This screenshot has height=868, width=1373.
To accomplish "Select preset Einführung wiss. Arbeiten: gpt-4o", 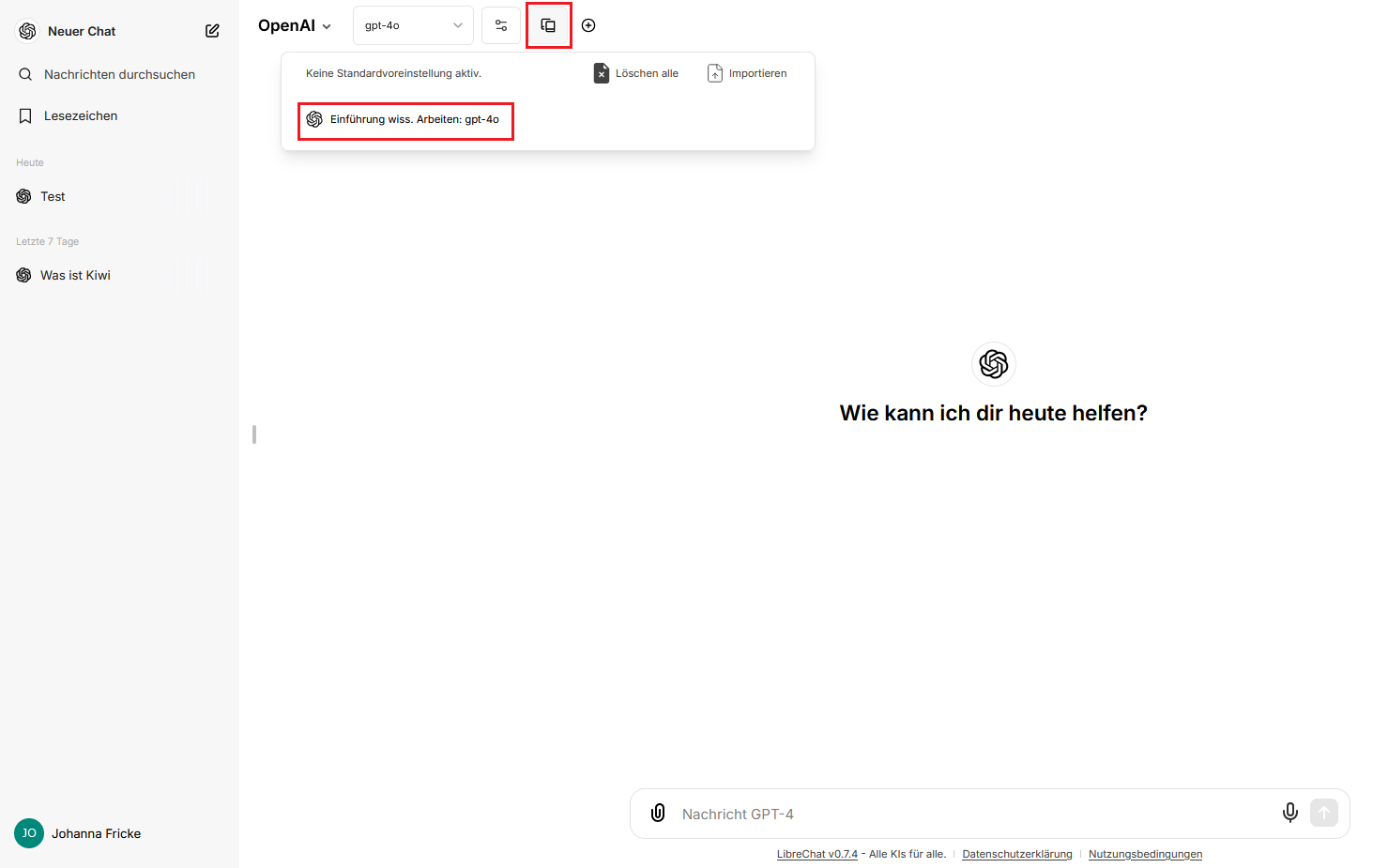I will [405, 120].
